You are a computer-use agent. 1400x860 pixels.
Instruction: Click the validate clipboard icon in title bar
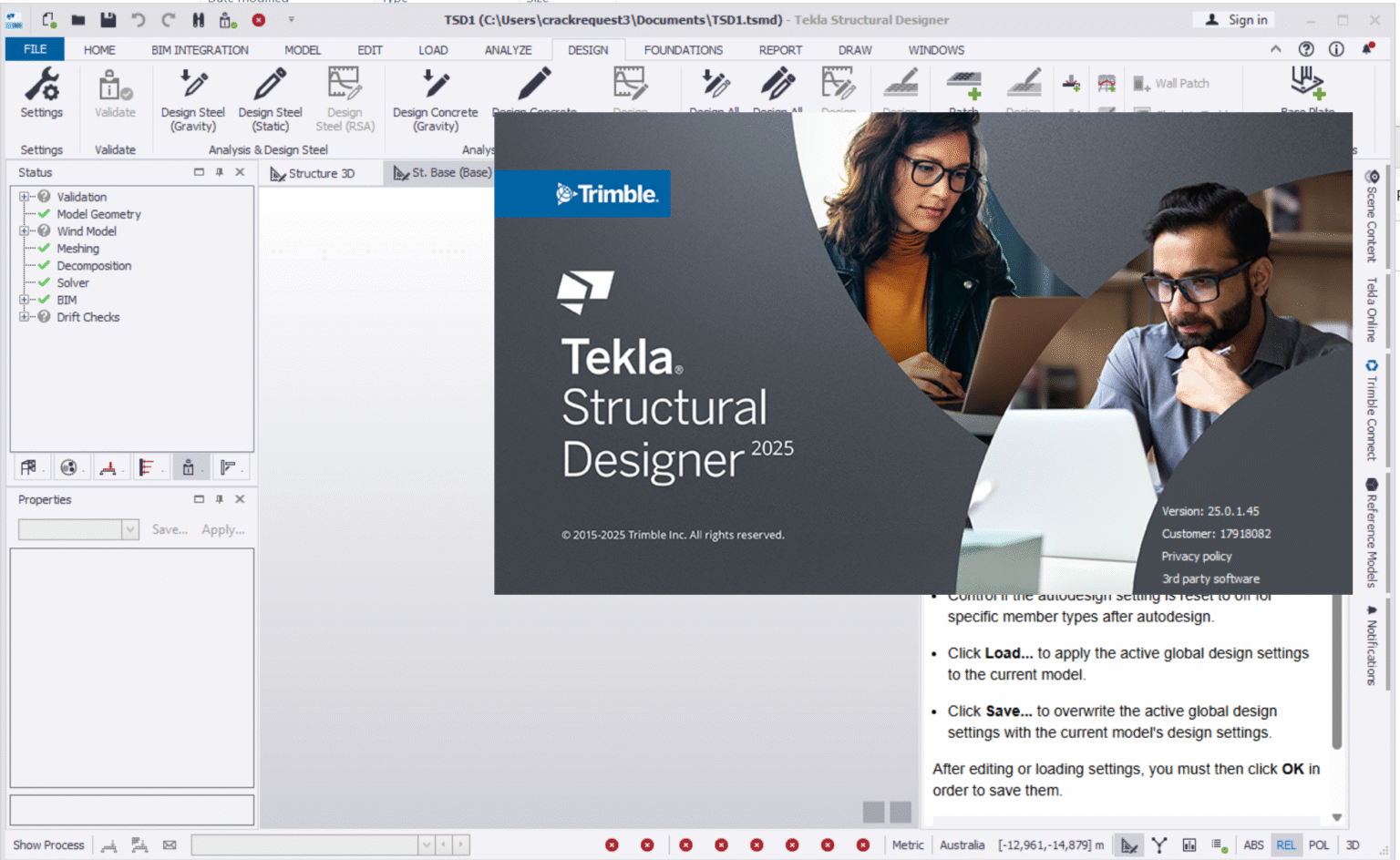[228, 19]
